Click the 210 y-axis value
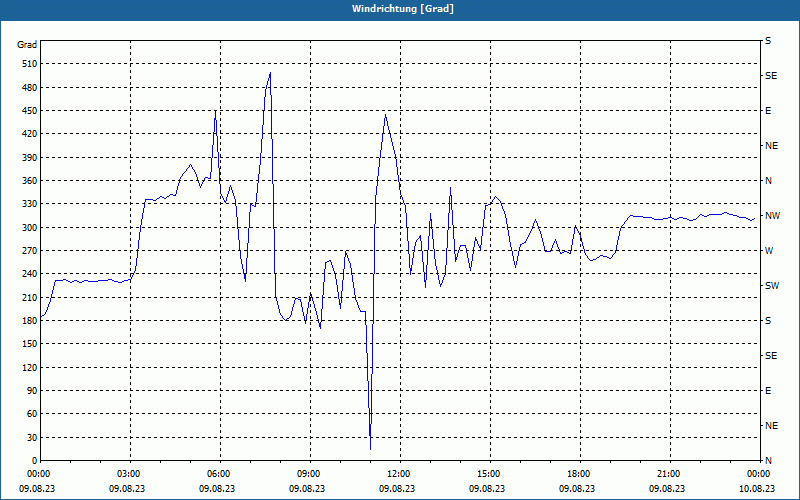The width and height of the screenshot is (800, 500). tap(30, 297)
